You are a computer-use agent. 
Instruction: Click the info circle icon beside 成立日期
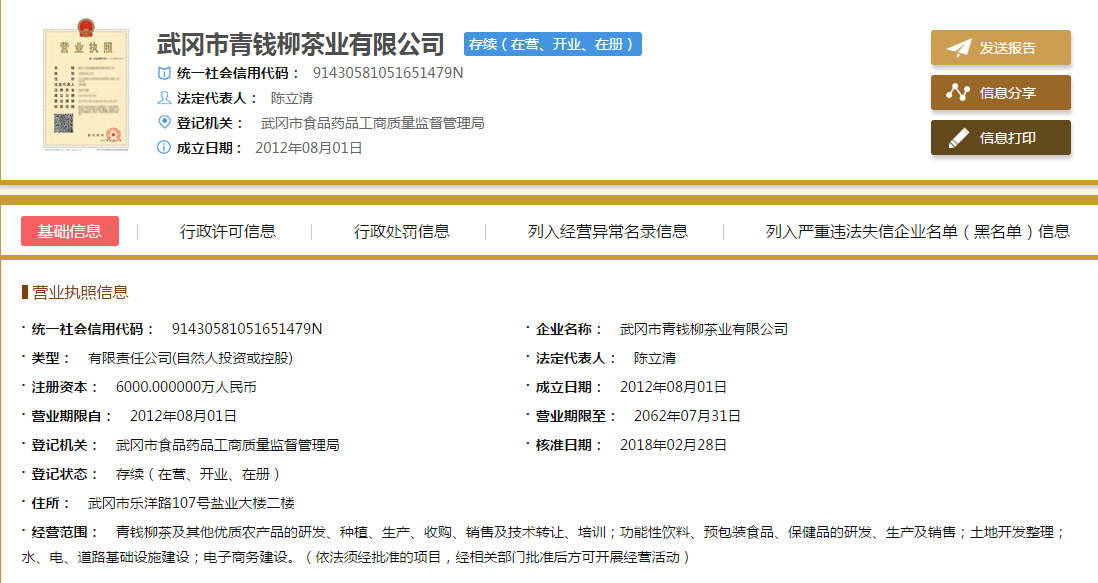coord(165,148)
